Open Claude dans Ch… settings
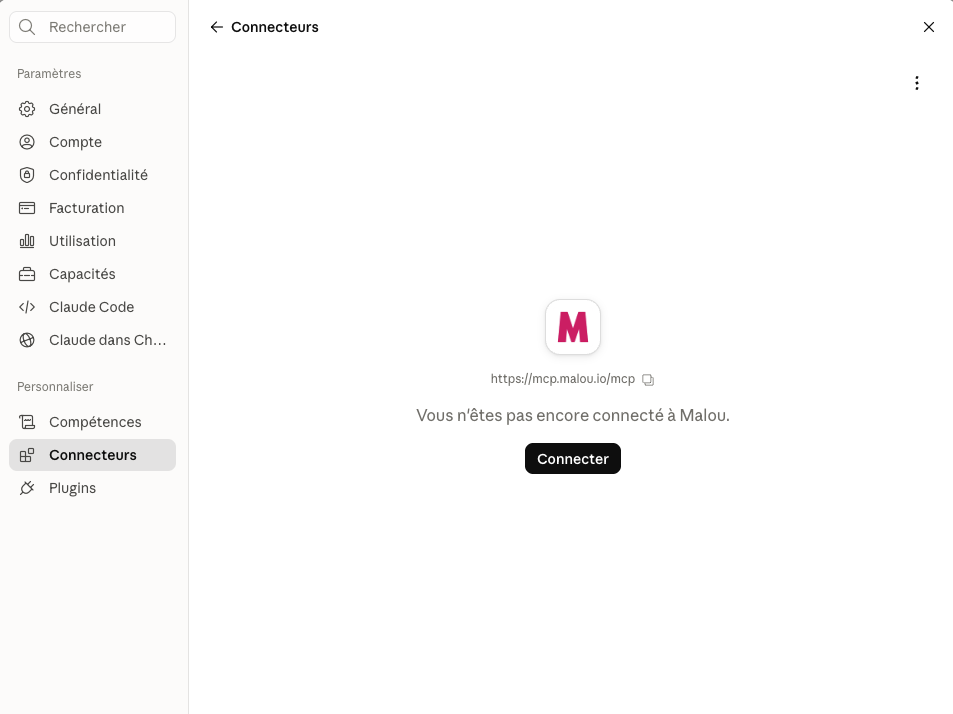The width and height of the screenshot is (953, 714). [92, 340]
